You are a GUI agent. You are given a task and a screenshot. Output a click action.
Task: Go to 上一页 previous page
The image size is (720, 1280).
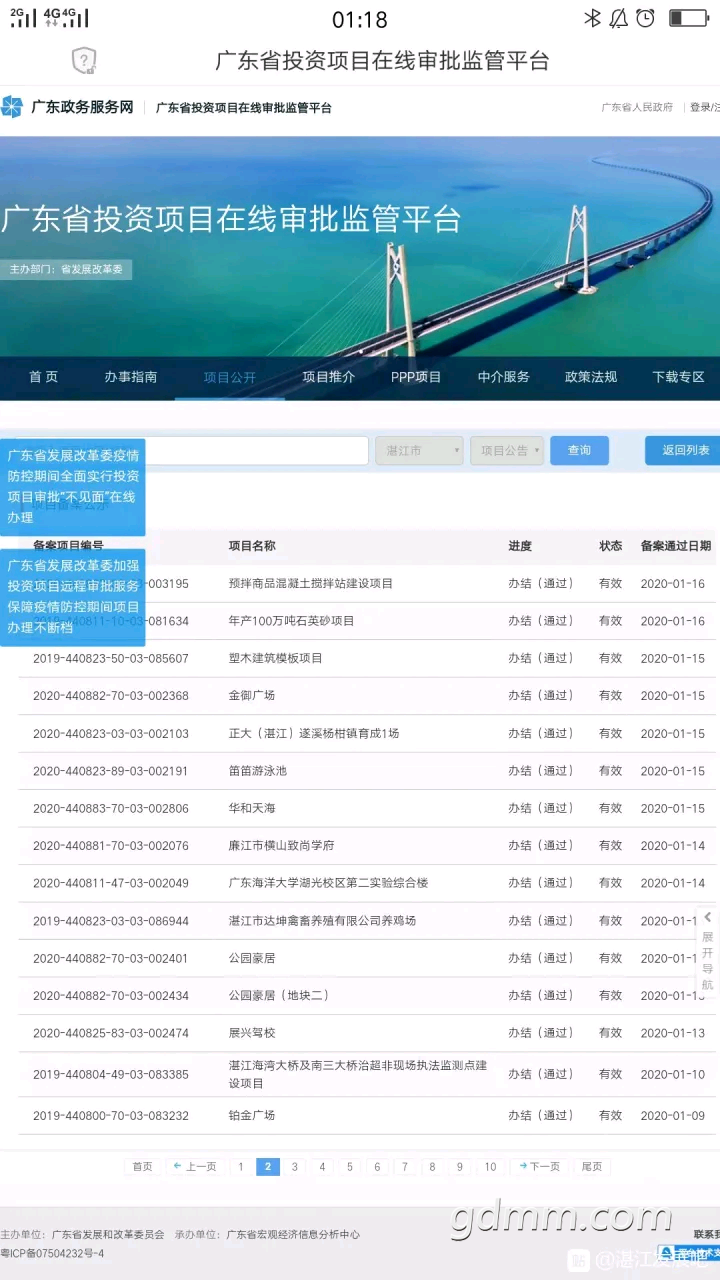pos(195,1167)
